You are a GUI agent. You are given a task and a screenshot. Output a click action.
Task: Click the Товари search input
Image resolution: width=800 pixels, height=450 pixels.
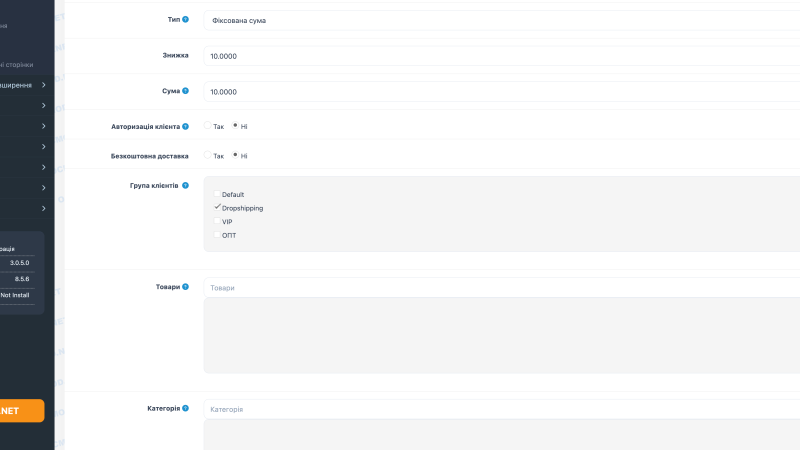click(502, 288)
